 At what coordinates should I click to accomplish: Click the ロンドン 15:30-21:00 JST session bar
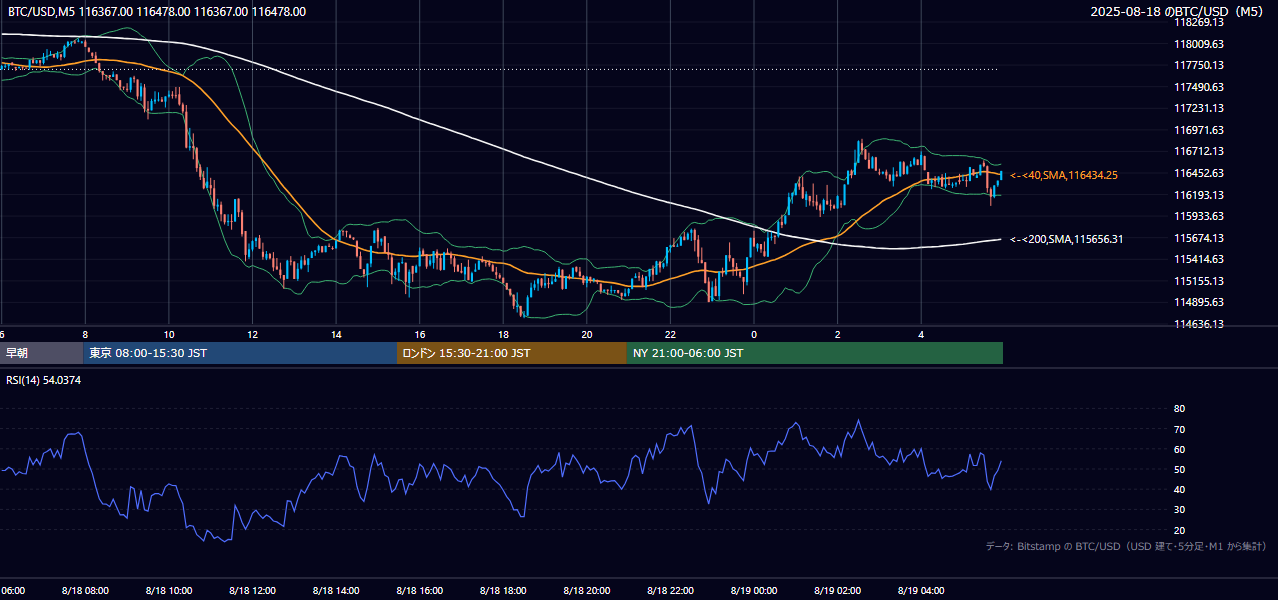point(512,353)
